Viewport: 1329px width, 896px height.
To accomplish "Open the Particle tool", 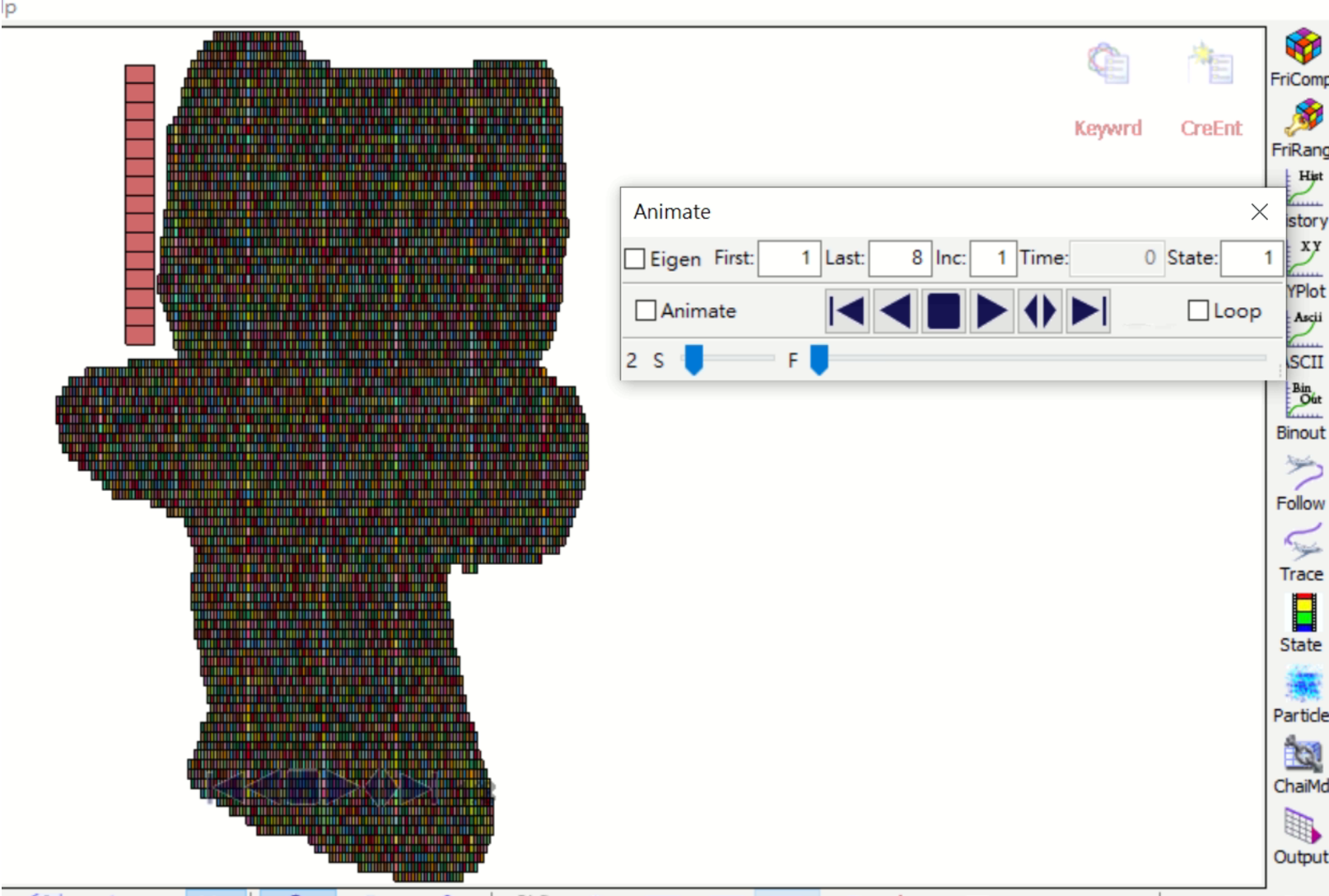I will coord(1302,694).
